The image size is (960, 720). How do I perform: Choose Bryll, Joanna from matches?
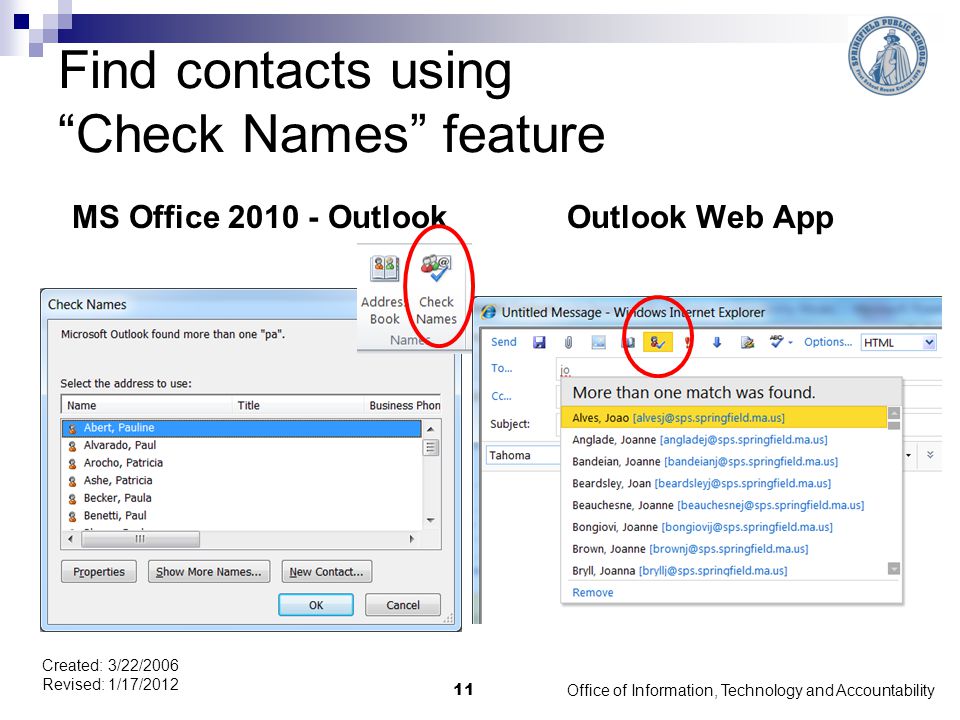click(x=724, y=571)
